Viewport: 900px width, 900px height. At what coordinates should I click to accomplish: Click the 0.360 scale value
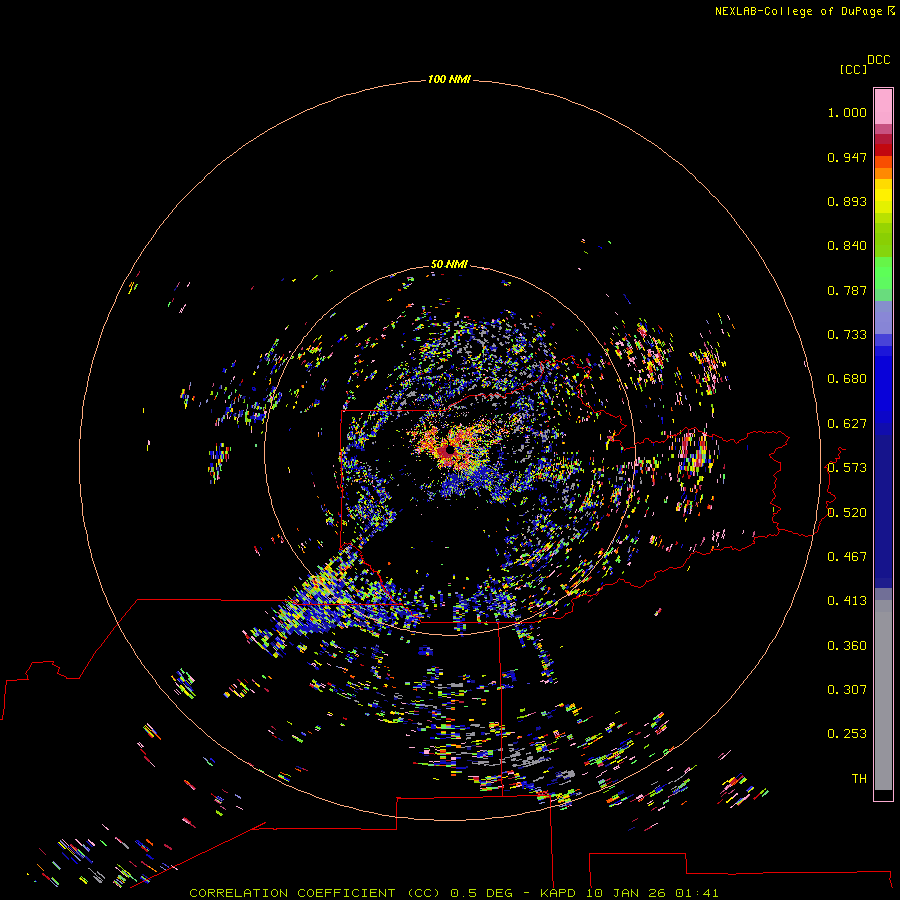[847, 646]
